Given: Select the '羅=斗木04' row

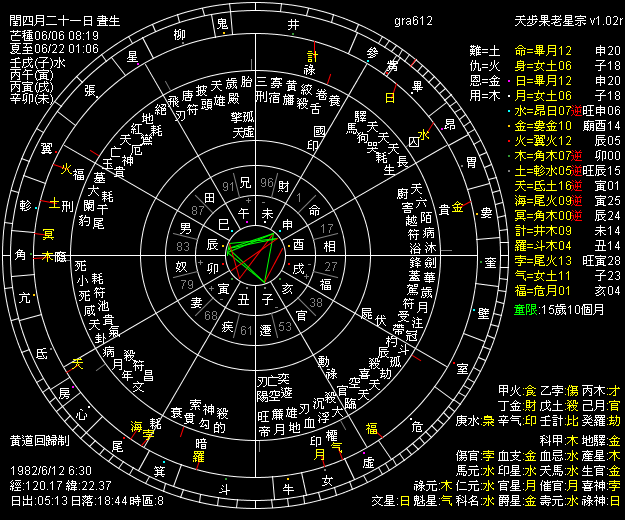Looking at the screenshot, I should tap(567, 246).
